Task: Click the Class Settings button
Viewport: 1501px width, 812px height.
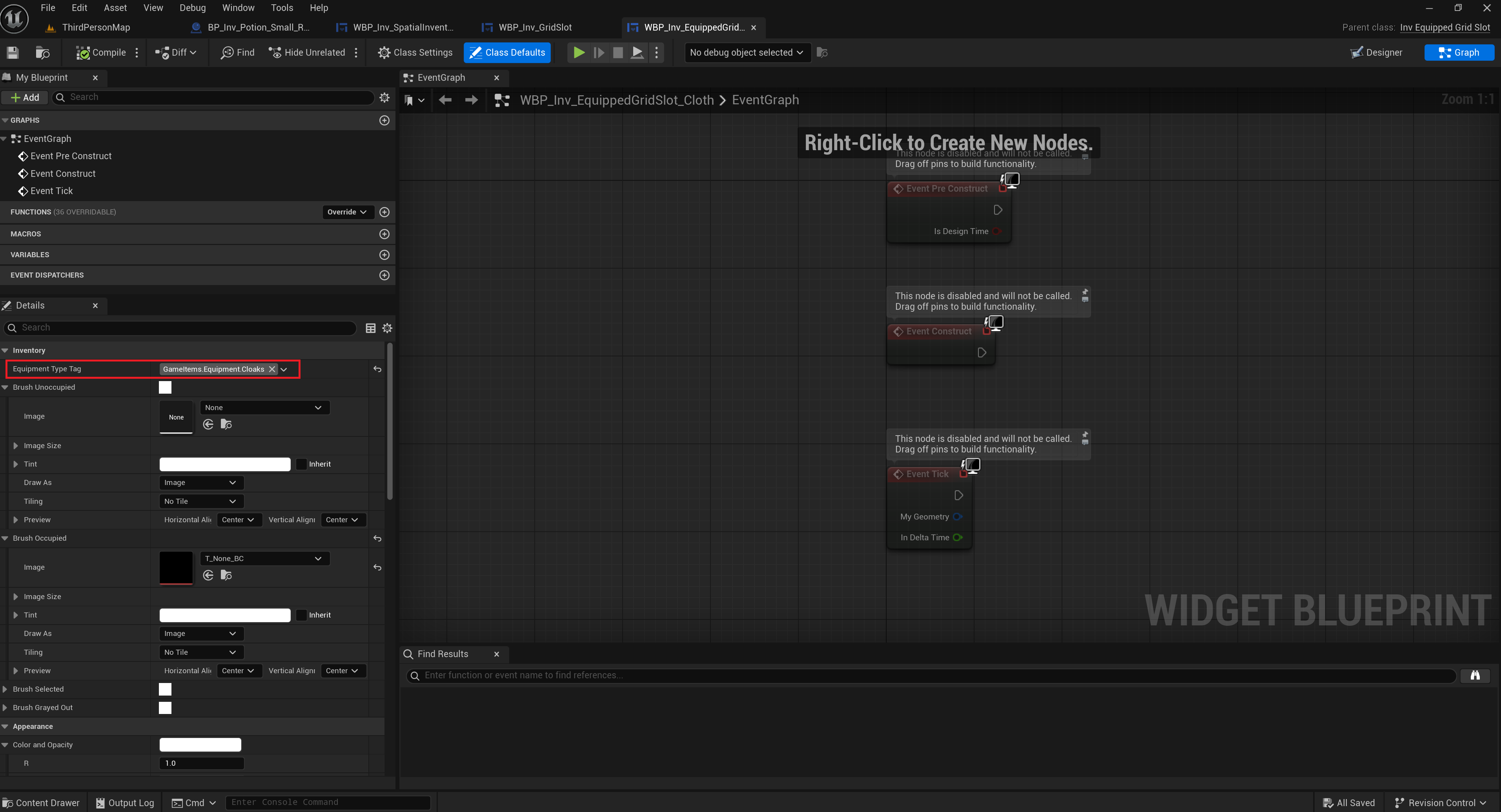Action: click(x=415, y=53)
